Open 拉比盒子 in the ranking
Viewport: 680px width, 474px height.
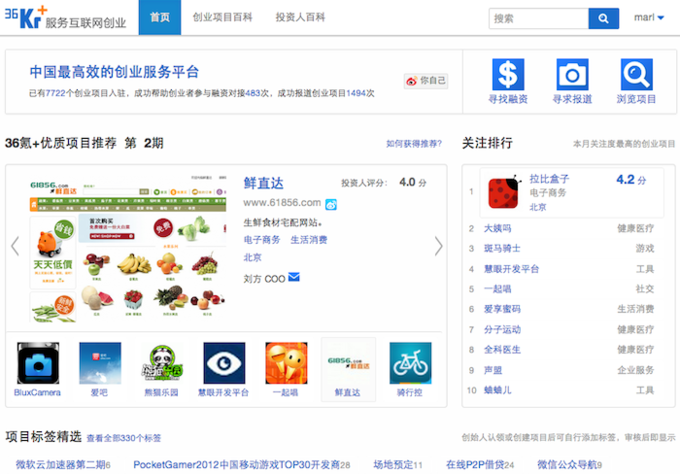(549, 179)
